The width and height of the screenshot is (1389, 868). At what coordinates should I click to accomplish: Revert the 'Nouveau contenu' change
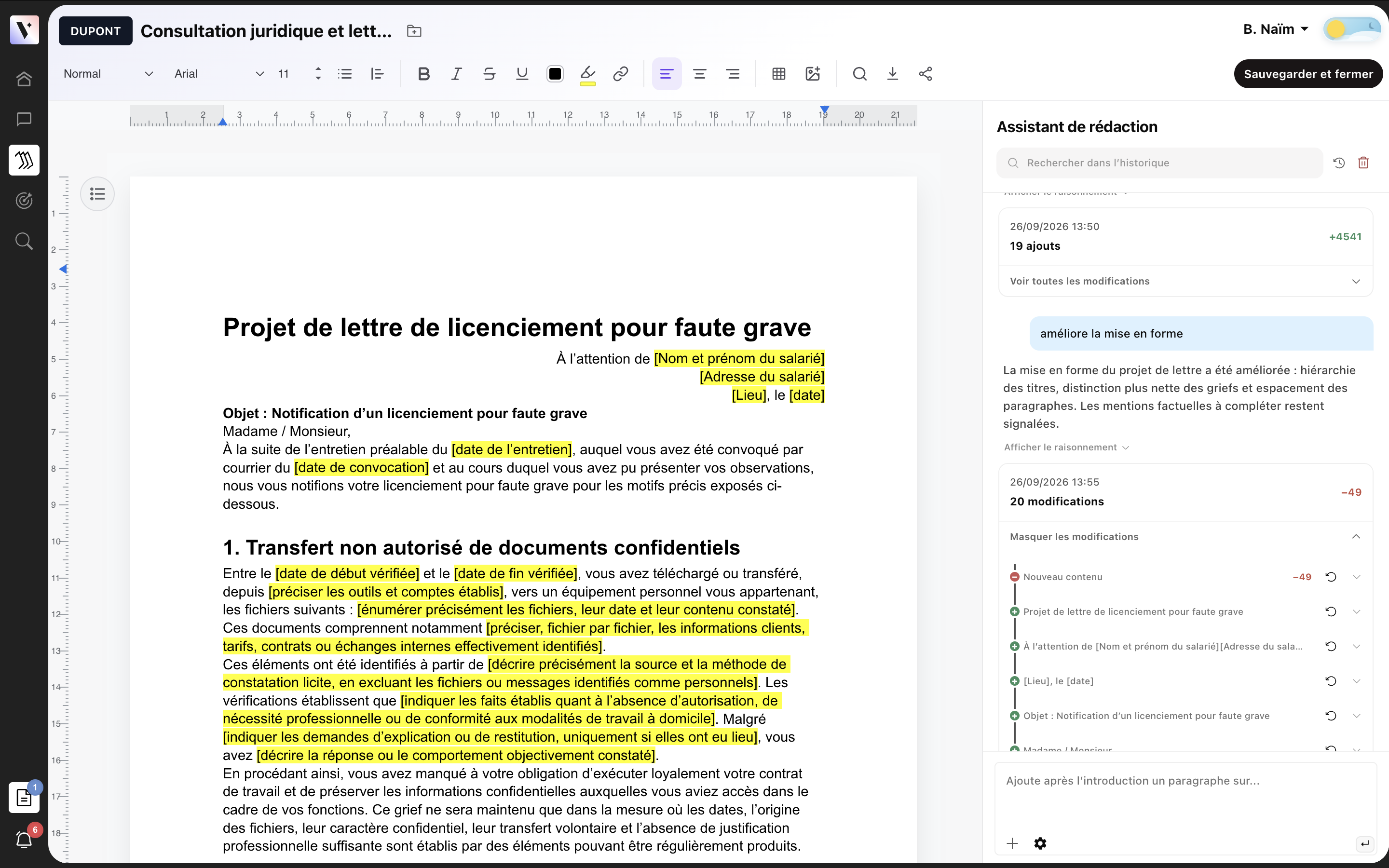[1331, 577]
